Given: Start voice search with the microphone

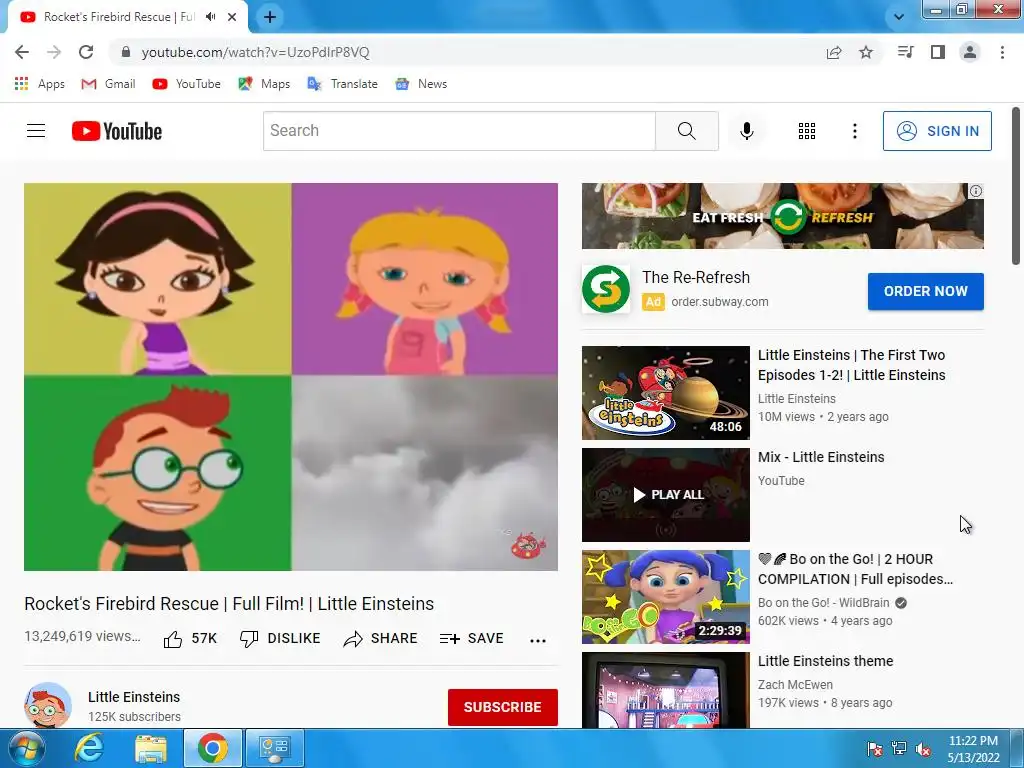Looking at the screenshot, I should click(x=746, y=131).
